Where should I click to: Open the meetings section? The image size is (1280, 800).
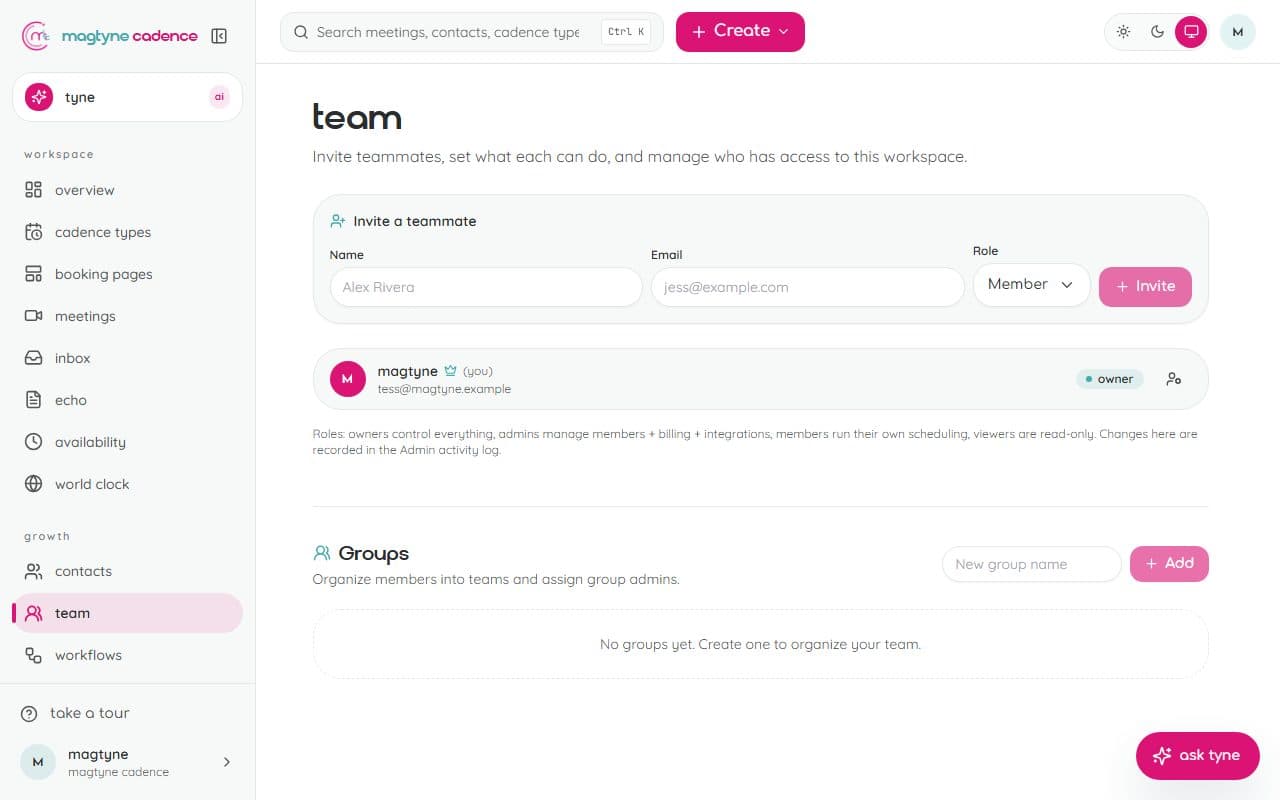tap(127, 316)
